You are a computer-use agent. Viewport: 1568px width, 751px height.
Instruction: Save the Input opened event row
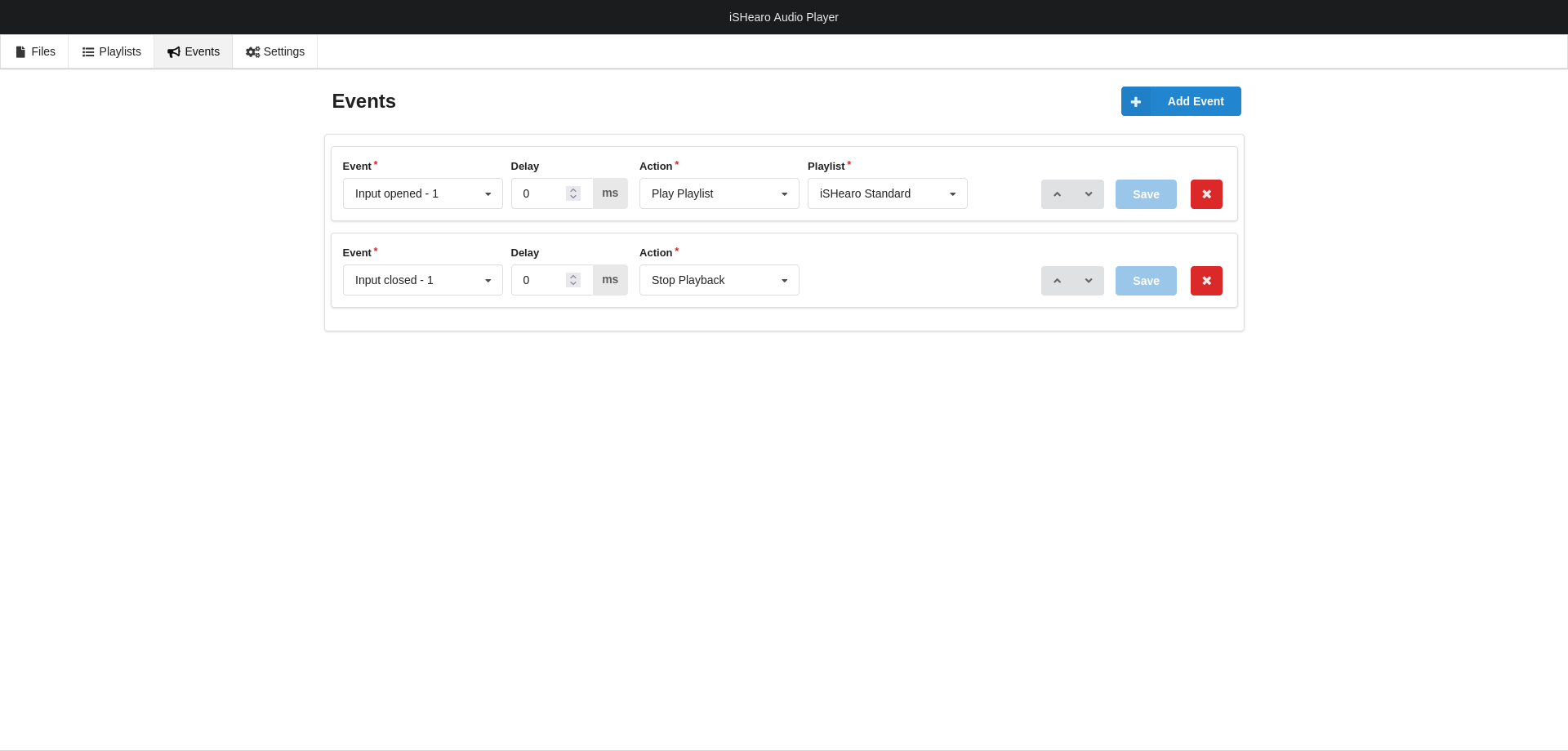coord(1146,194)
